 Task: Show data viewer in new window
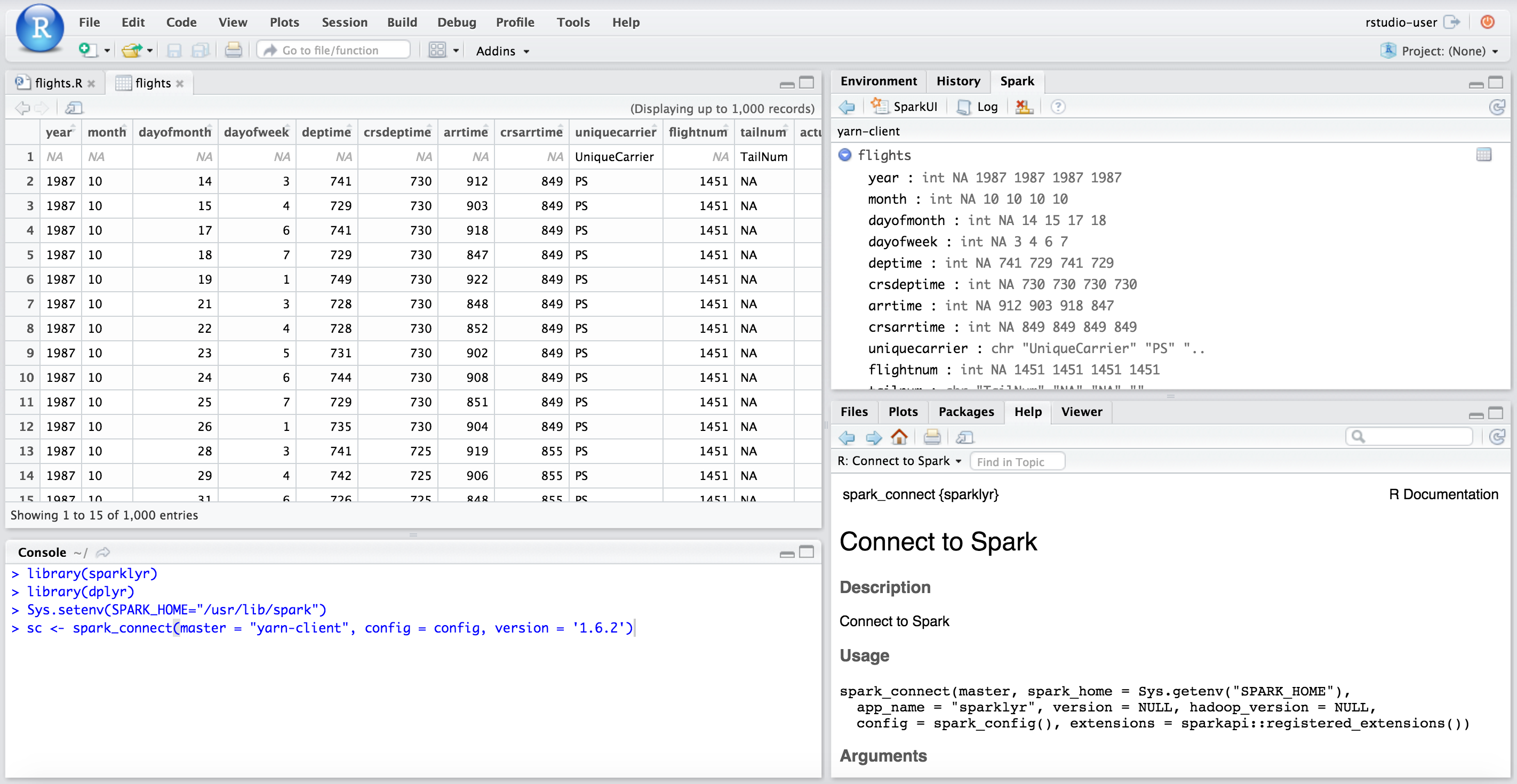74,108
